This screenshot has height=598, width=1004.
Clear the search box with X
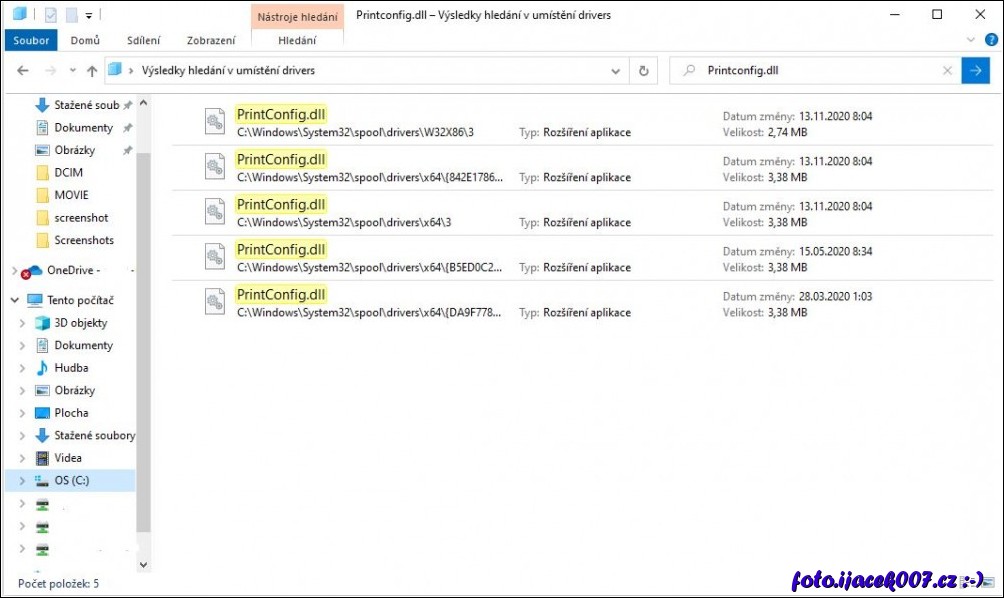[x=947, y=71]
